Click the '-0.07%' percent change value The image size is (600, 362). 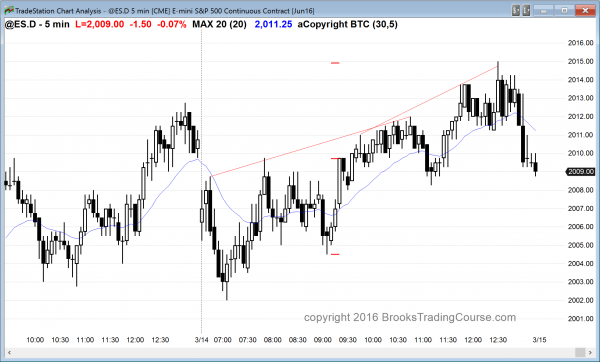(171, 24)
